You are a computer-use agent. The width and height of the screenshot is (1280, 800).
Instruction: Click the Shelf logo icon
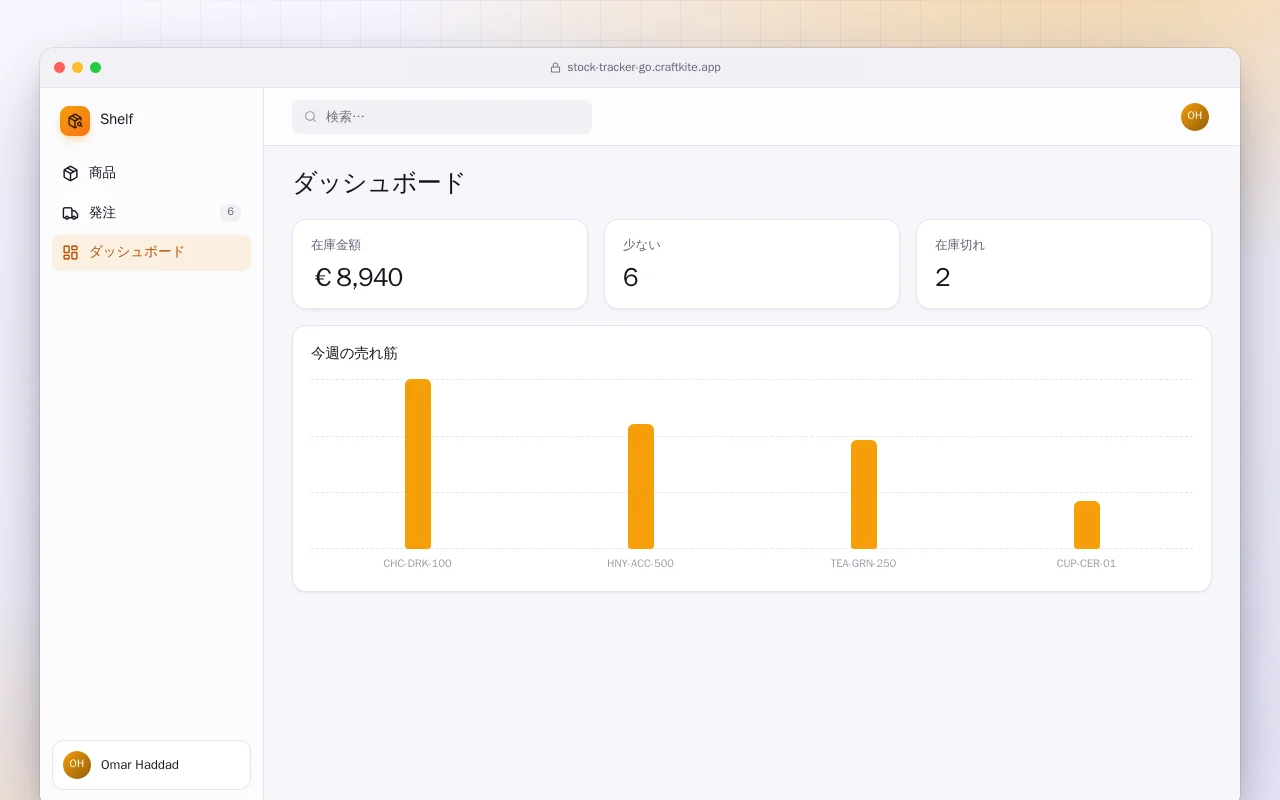[75, 121]
